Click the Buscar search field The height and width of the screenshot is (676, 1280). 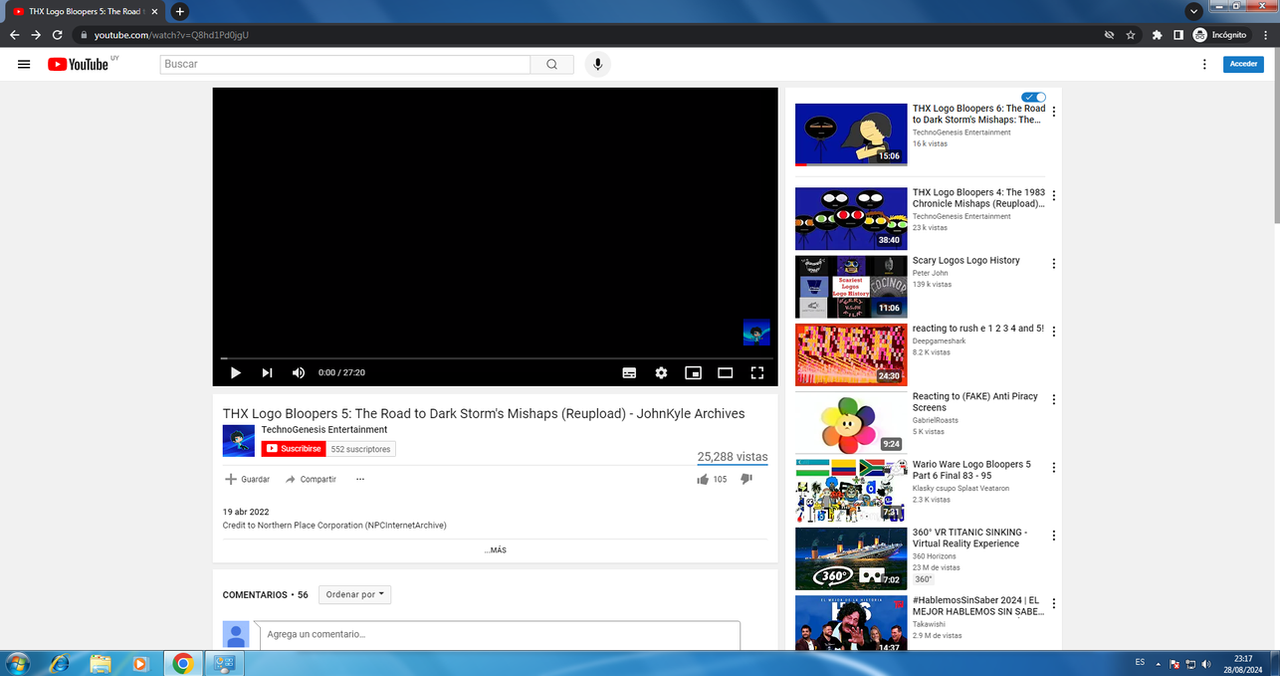coord(345,64)
